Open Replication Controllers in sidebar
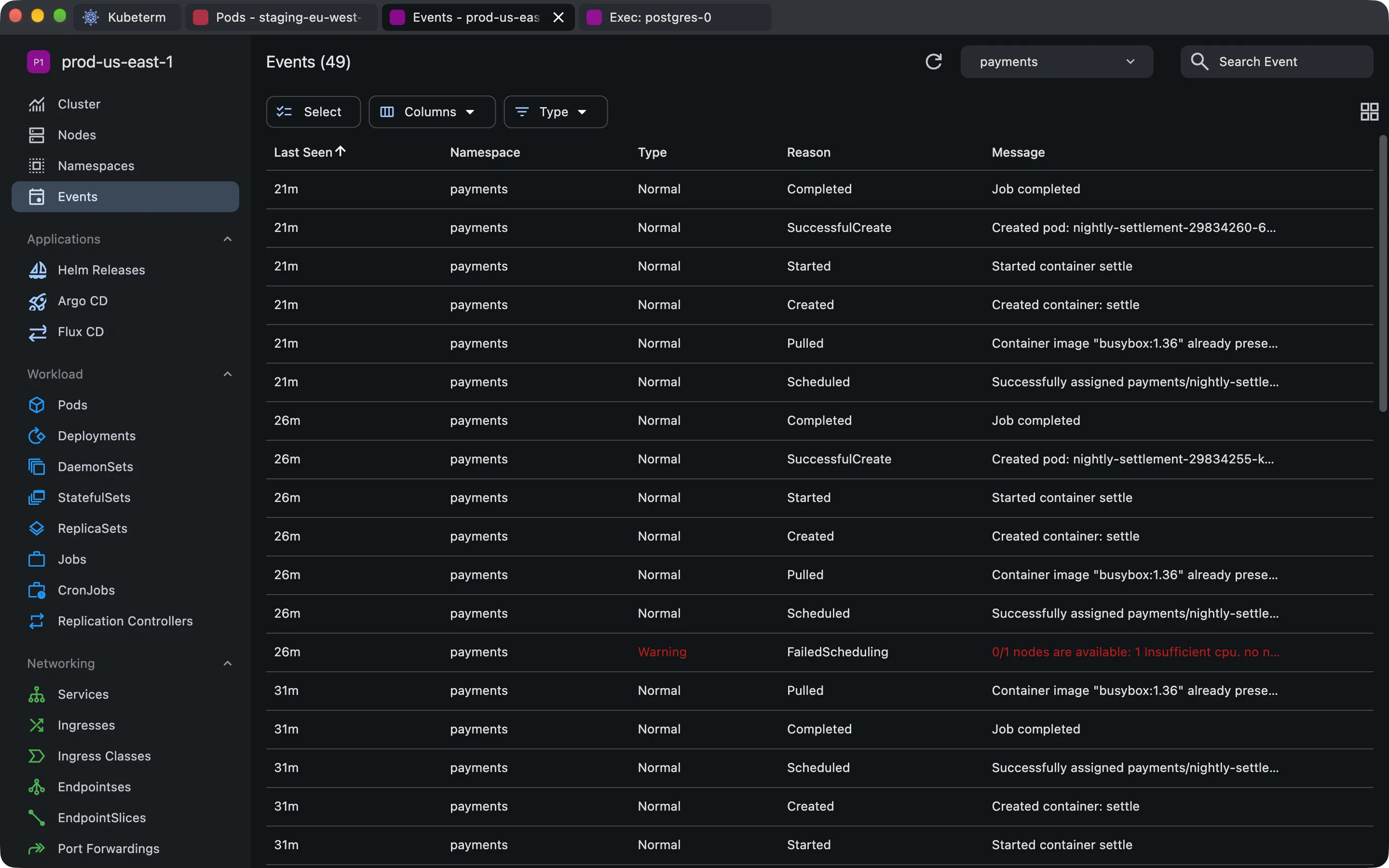The image size is (1389, 868). click(x=125, y=621)
